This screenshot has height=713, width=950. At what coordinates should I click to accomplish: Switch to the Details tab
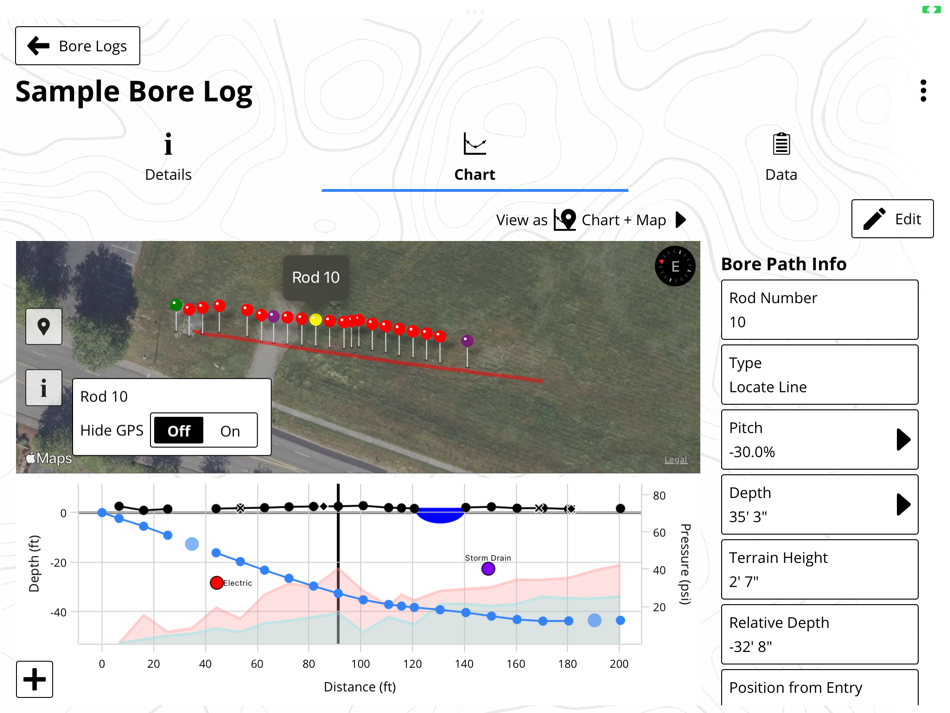[168, 158]
